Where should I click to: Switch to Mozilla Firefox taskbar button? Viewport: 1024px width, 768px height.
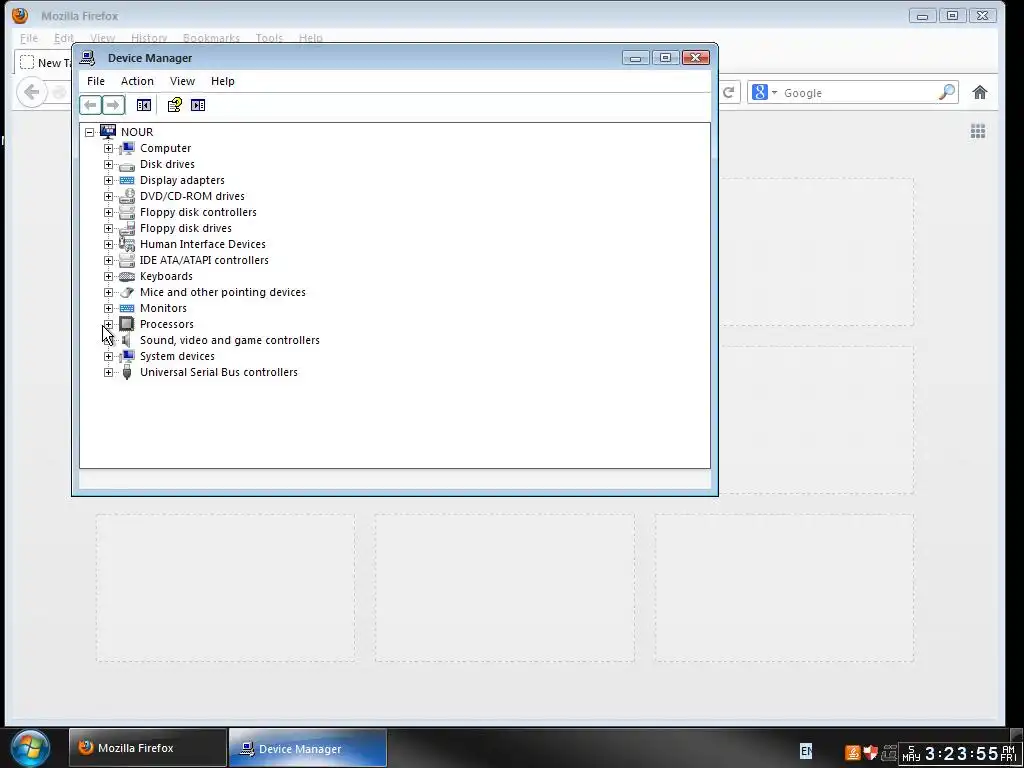click(148, 748)
